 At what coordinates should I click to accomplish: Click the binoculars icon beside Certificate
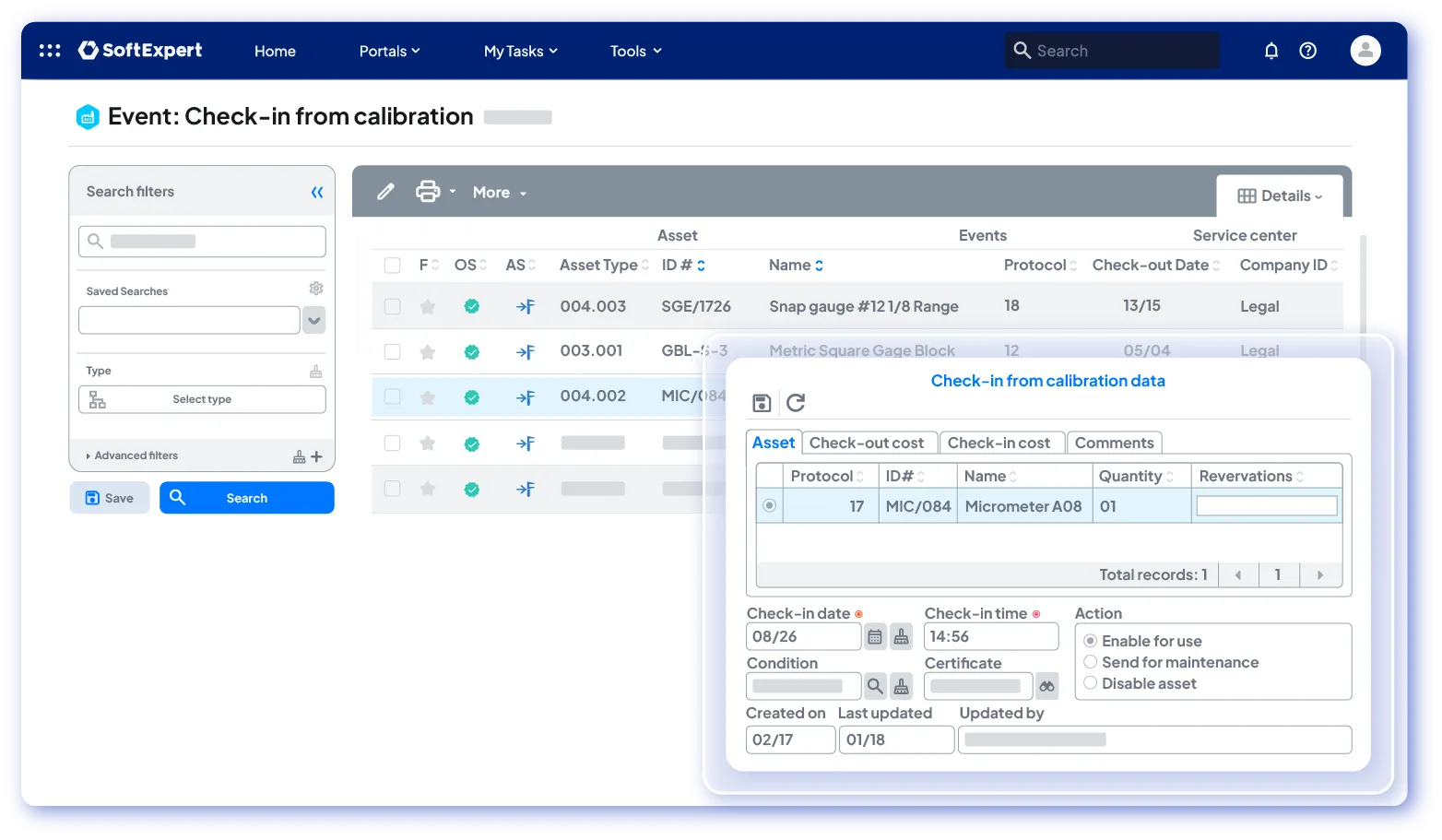coord(1046,686)
